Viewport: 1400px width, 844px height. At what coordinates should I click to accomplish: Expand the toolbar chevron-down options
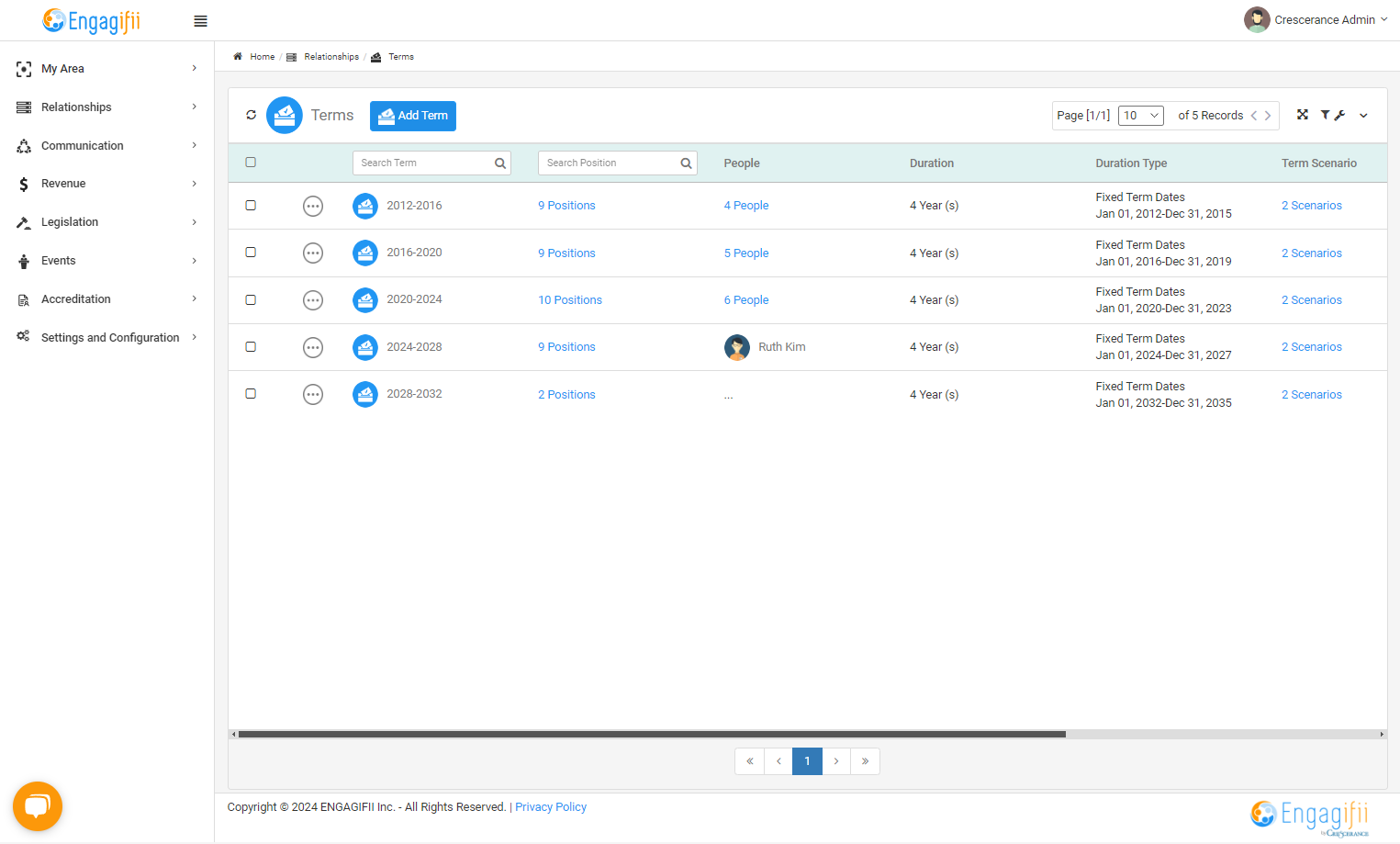pyautogui.click(x=1363, y=116)
